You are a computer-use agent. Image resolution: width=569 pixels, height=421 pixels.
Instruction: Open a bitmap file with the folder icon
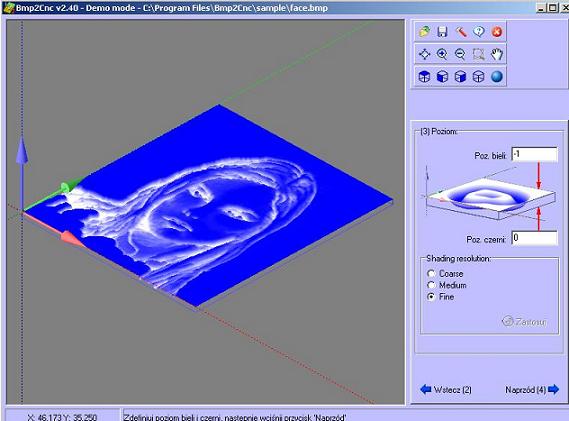424,32
